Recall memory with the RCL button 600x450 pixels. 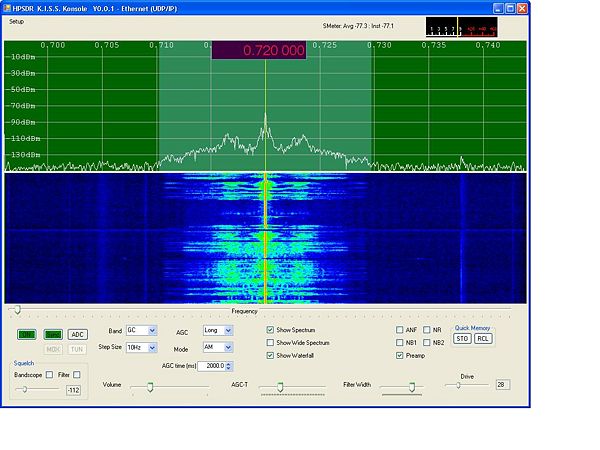point(483,339)
